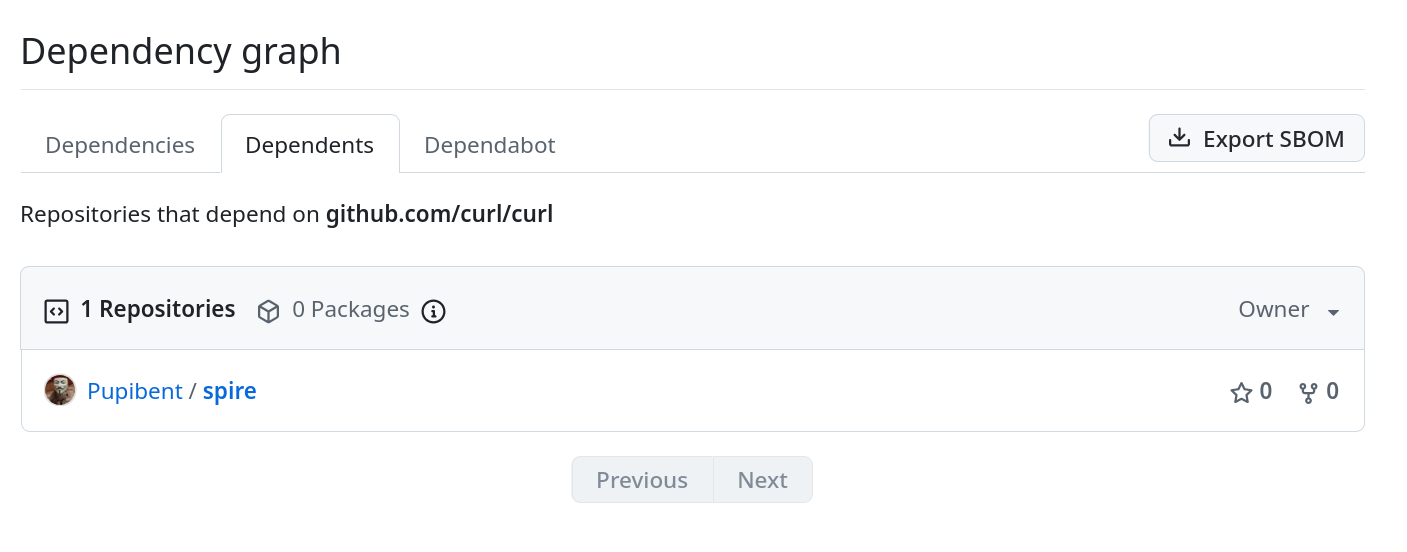1407x552 pixels.
Task: Click the download icon on Export SBOM
Action: (x=1180, y=138)
